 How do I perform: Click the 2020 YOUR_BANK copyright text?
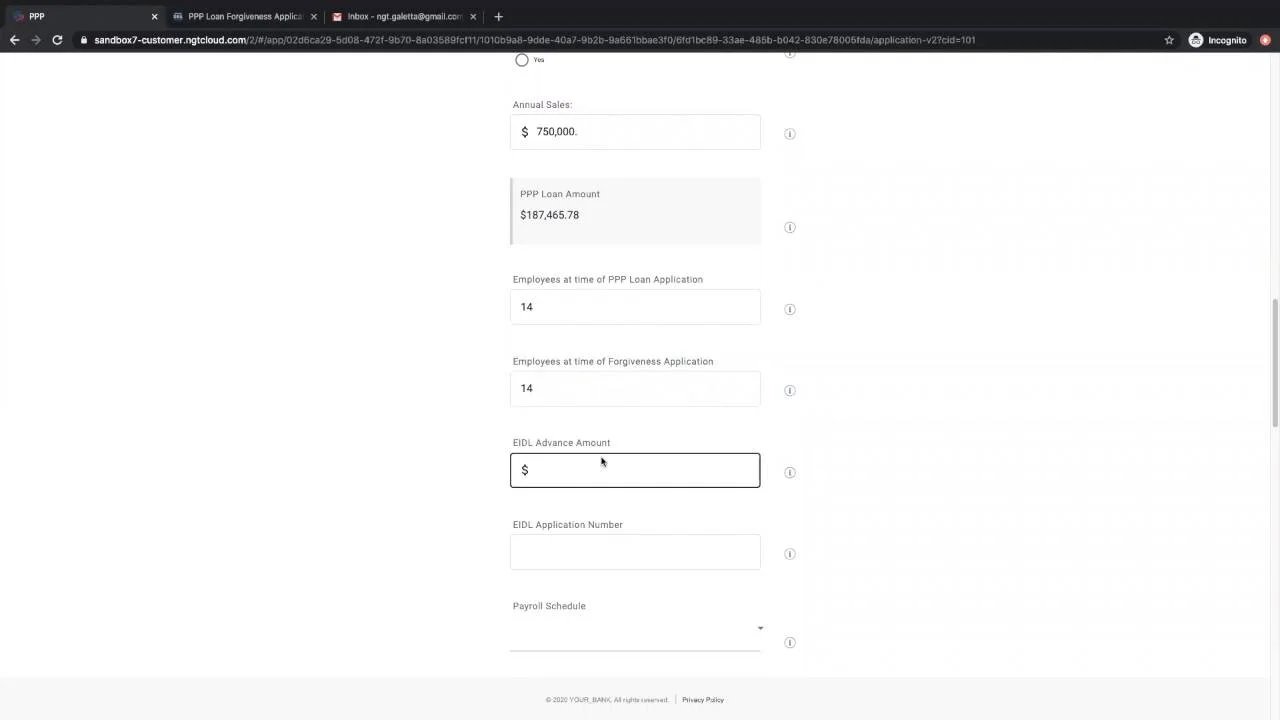tap(607, 700)
